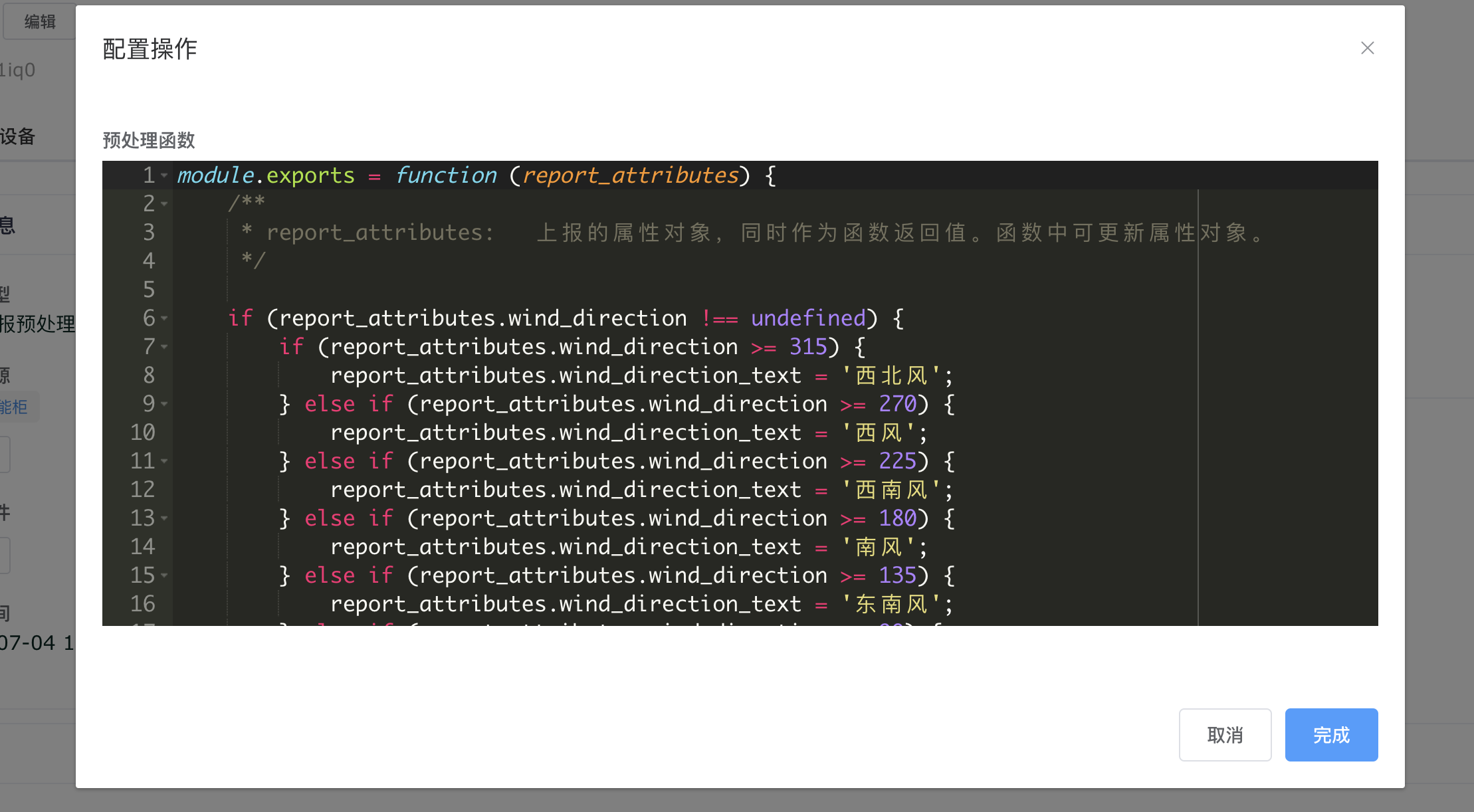Click the report_attributes parameter on line 1
The height and width of the screenshot is (812, 1474).
click(630, 175)
